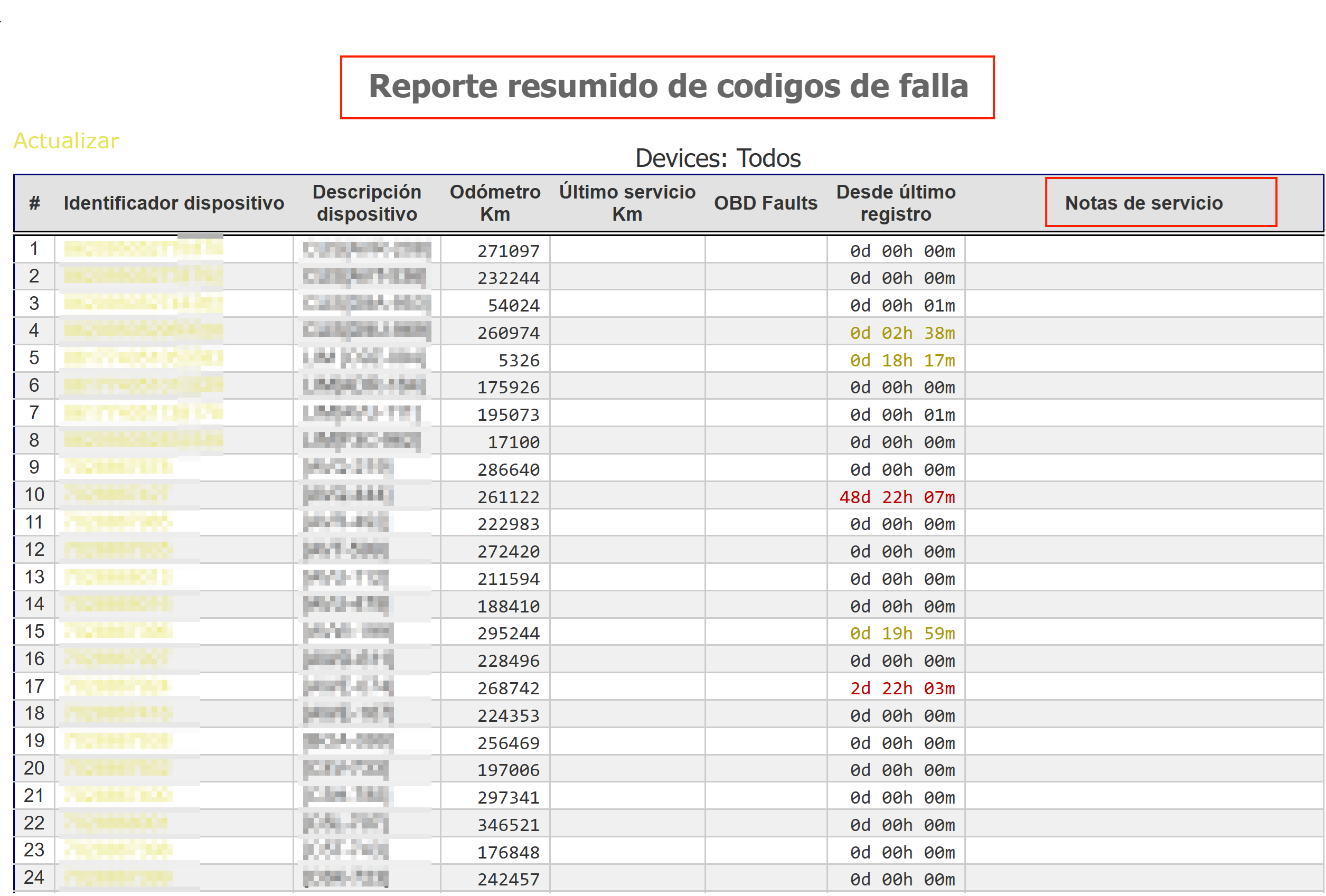The image size is (1326, 896).
Task: Click the 'Descripción dispositivo' column header
Action: click(367, 203)
